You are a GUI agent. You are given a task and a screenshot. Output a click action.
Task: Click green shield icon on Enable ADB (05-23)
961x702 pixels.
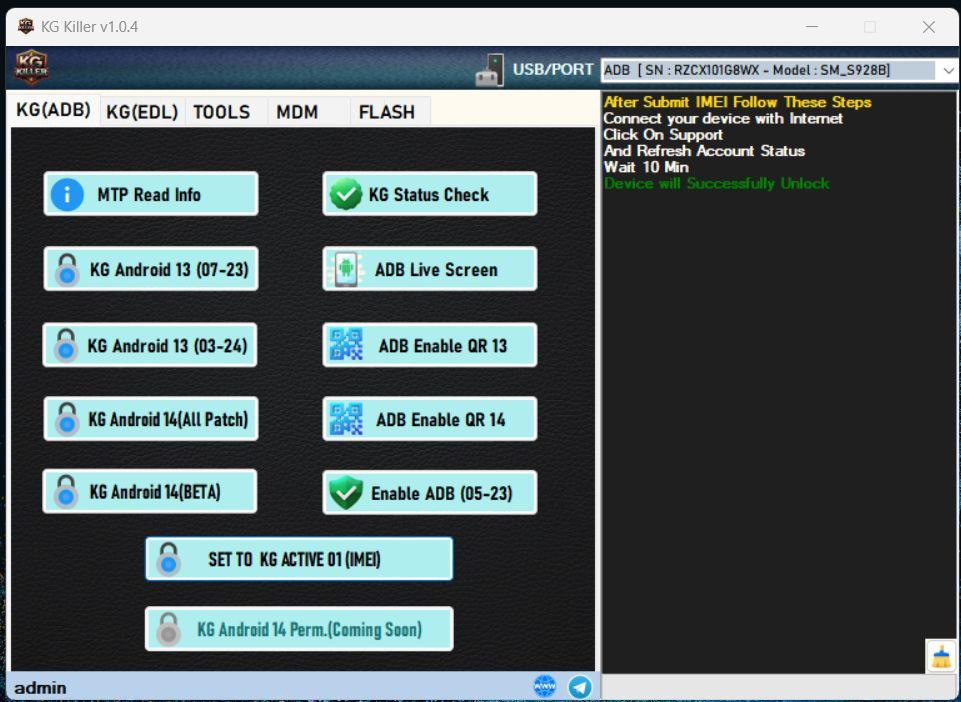pyautogui.click(x=346, y=493)
